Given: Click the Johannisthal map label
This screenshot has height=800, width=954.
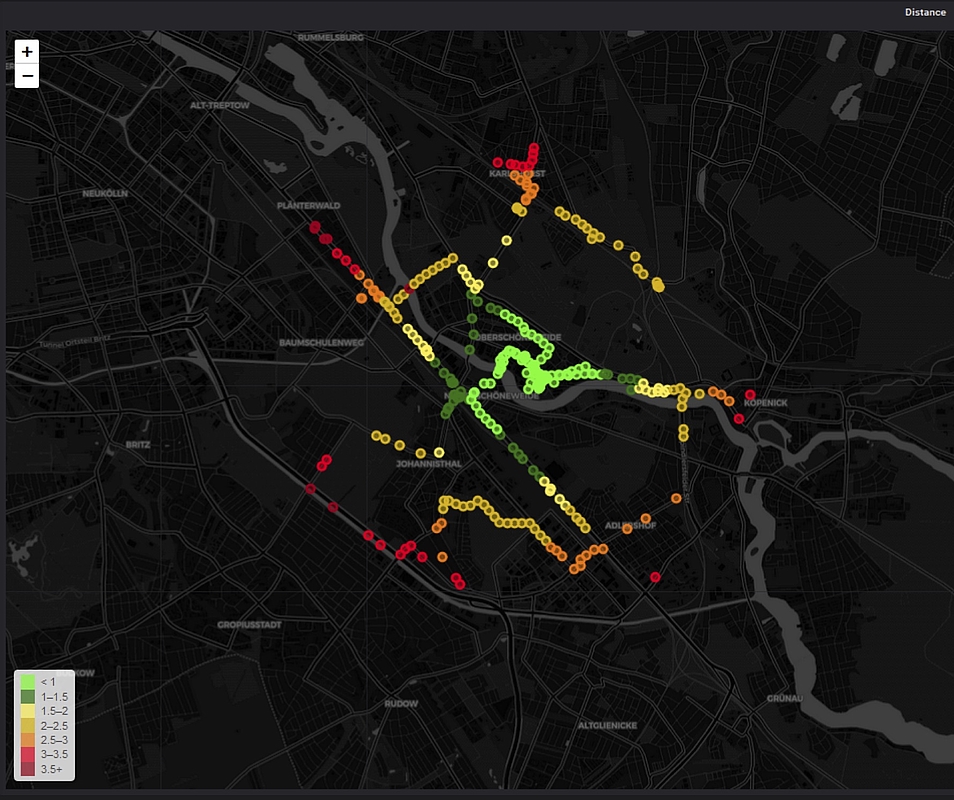Looking at the screenshot, I should (428, 464).
